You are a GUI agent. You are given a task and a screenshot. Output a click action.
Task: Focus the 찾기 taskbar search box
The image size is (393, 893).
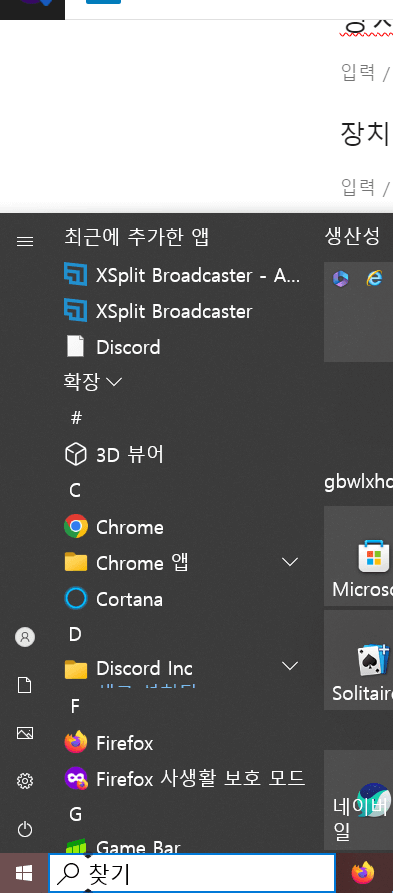coord(192,873)
